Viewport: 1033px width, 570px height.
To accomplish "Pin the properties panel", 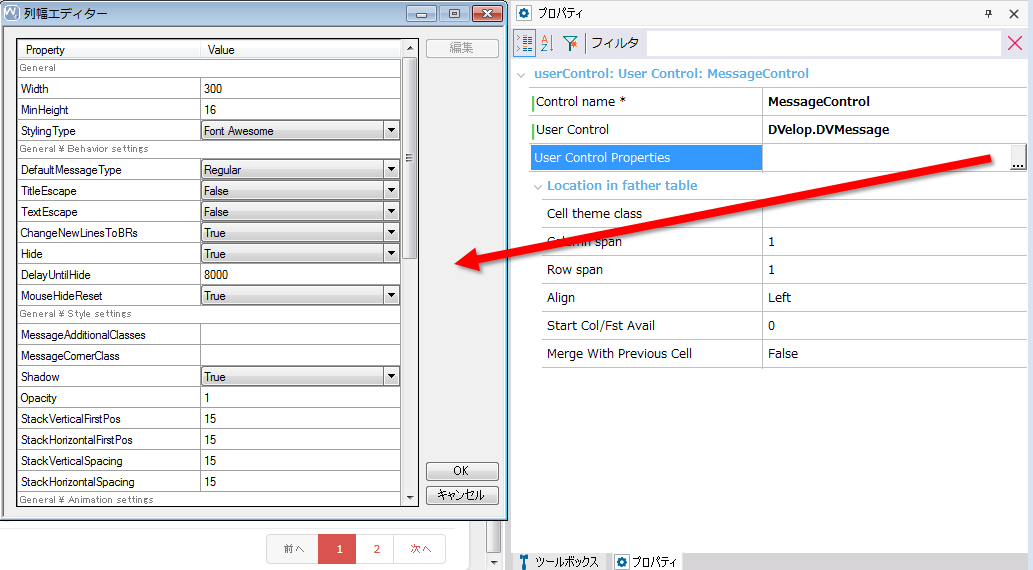I will [x=989, y=14].
